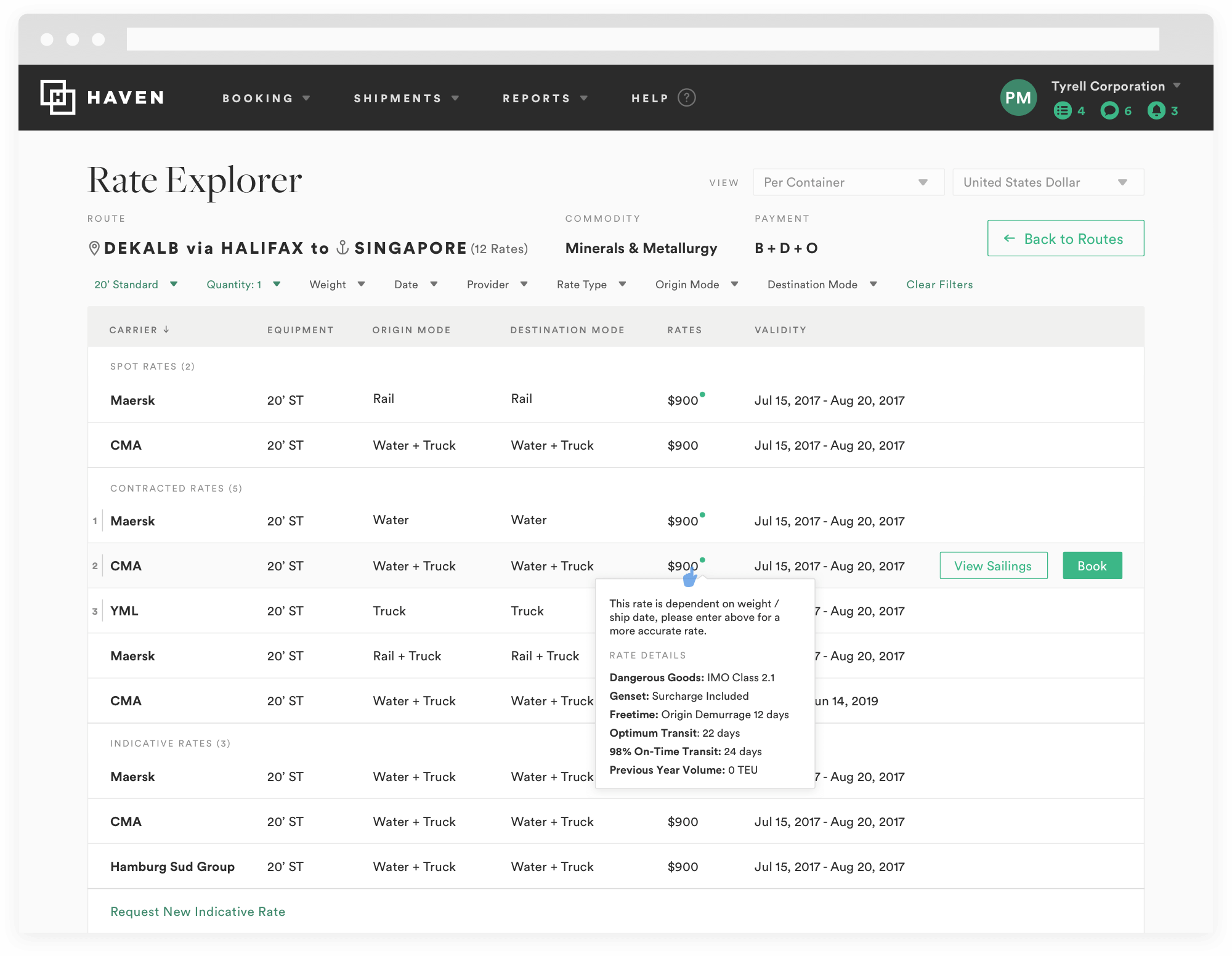Screen dimensions: 1232x956
Task: Open the Origin Mode filter dropdown
Action: coord(697,285)
